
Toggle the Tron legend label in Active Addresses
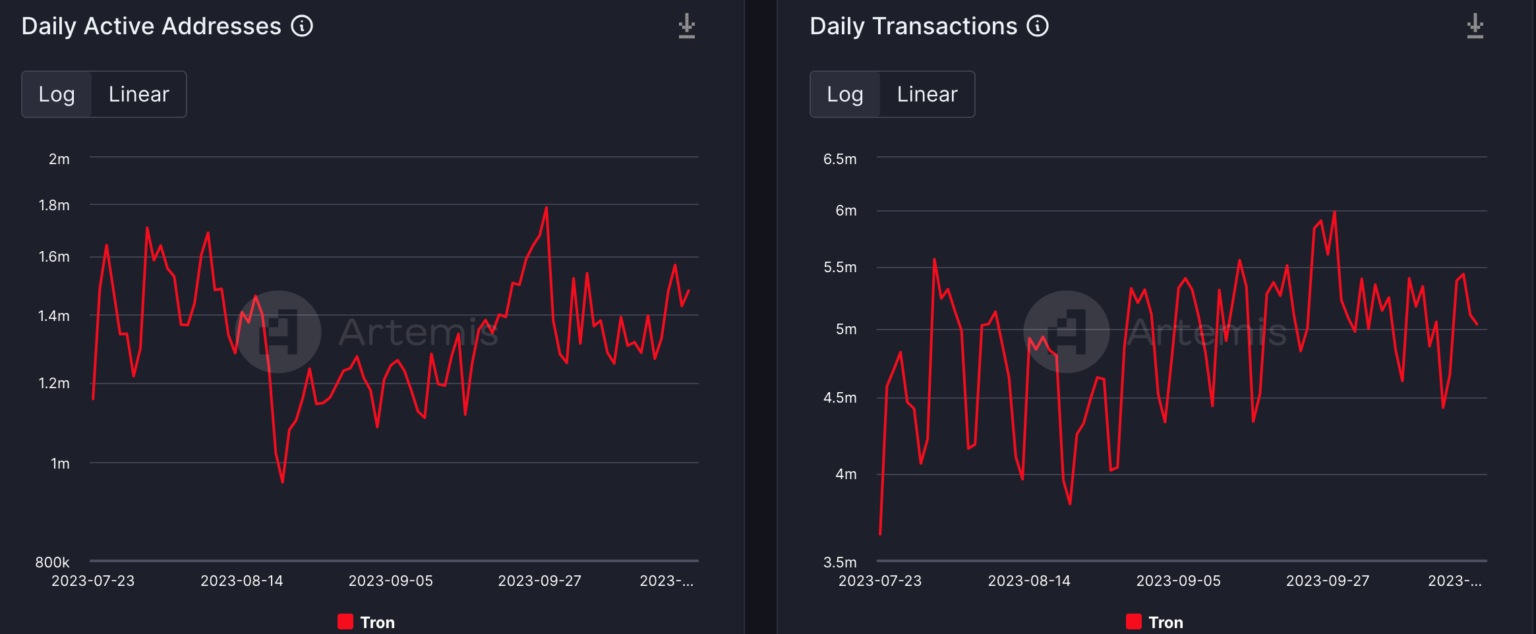click(x=377, y=622)
